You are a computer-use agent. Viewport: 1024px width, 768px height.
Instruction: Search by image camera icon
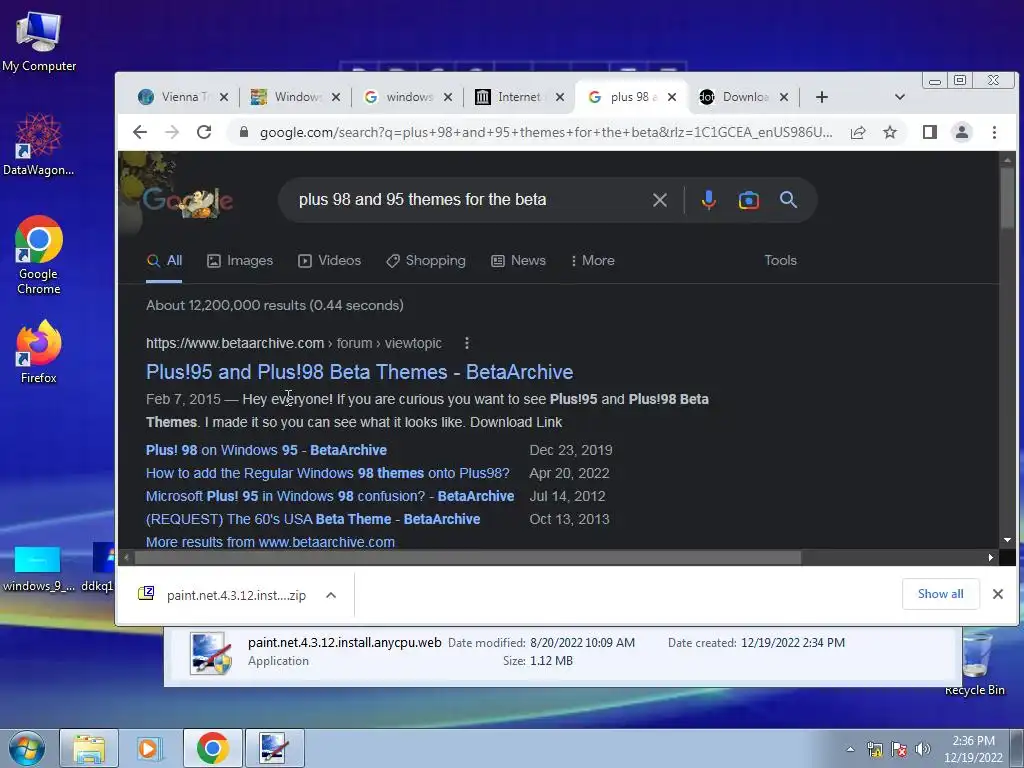(748, 200)
